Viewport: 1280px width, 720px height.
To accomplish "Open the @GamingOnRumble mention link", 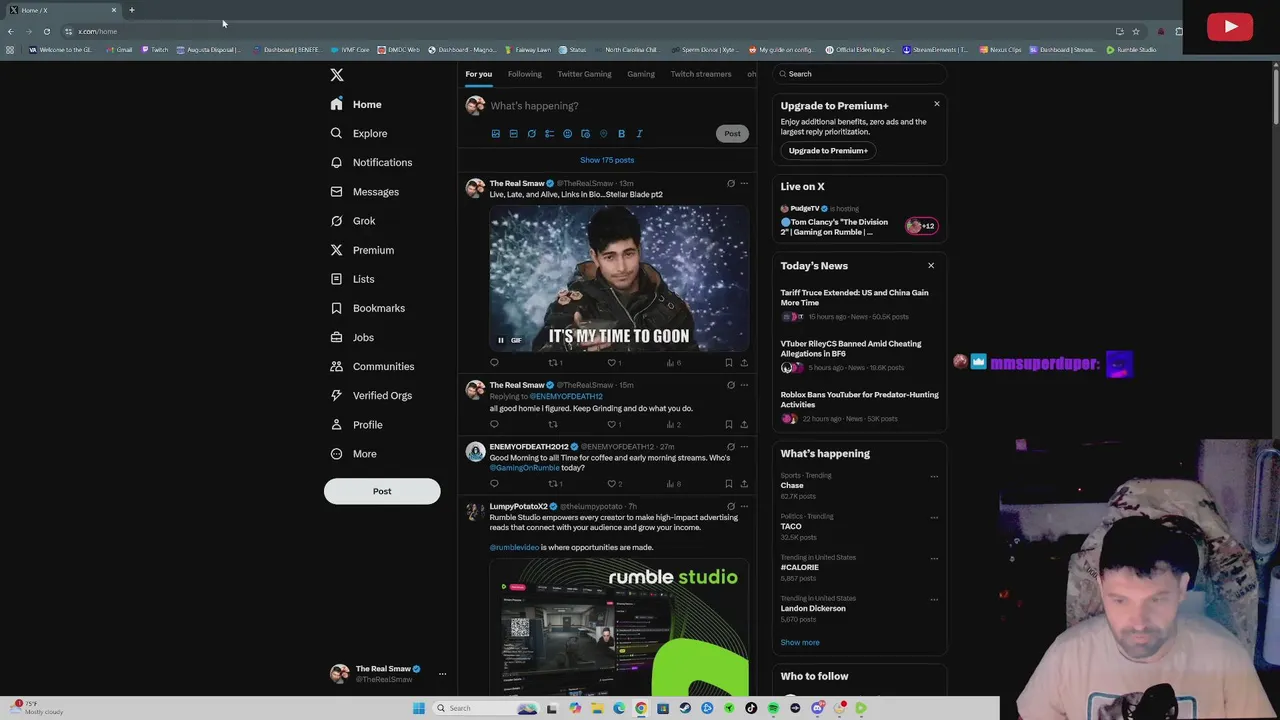I will coord(524,468).
